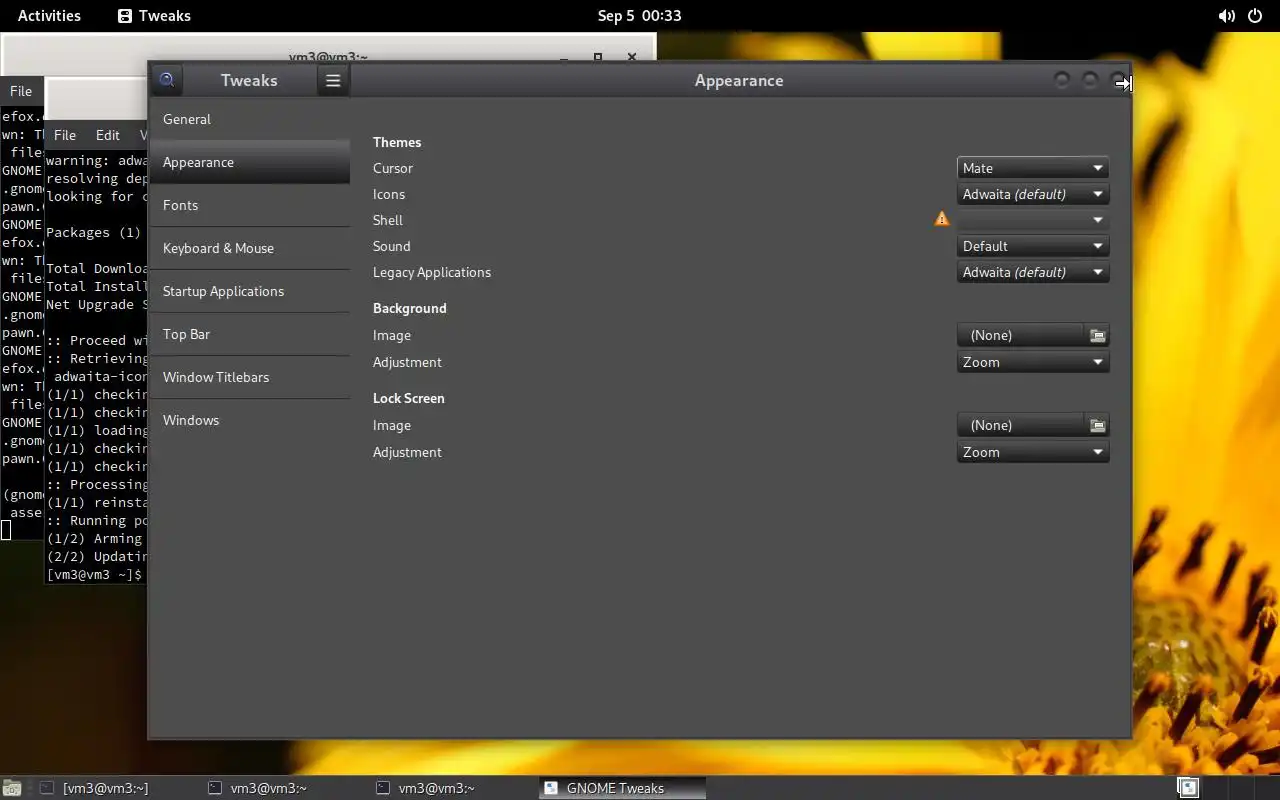Viewport: 1280px width, 800px height.
Task: Select Startup Applications in the sidebar
Action: tap(249, 291)
